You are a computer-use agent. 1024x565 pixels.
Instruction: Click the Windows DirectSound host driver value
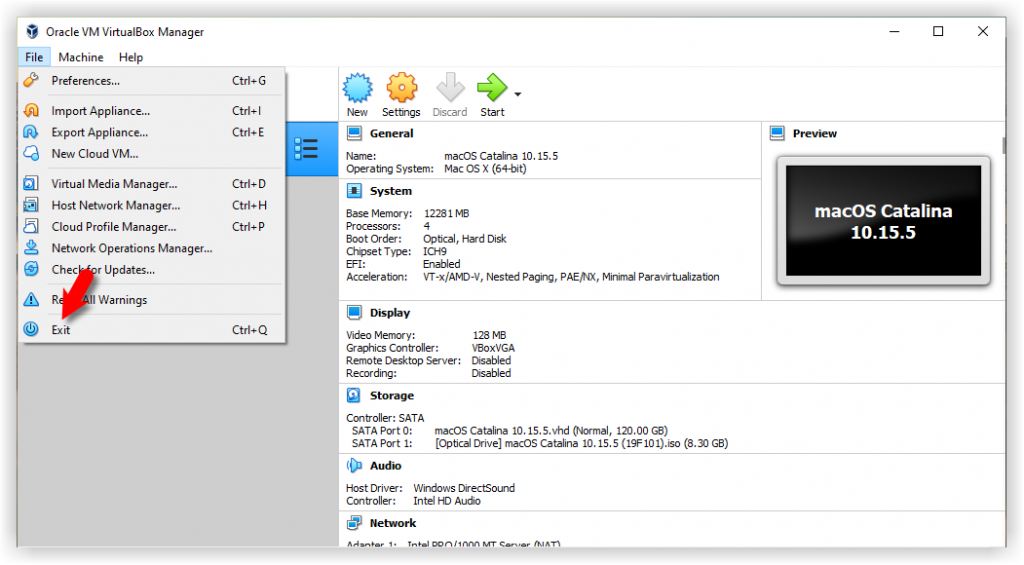(464, 488)
